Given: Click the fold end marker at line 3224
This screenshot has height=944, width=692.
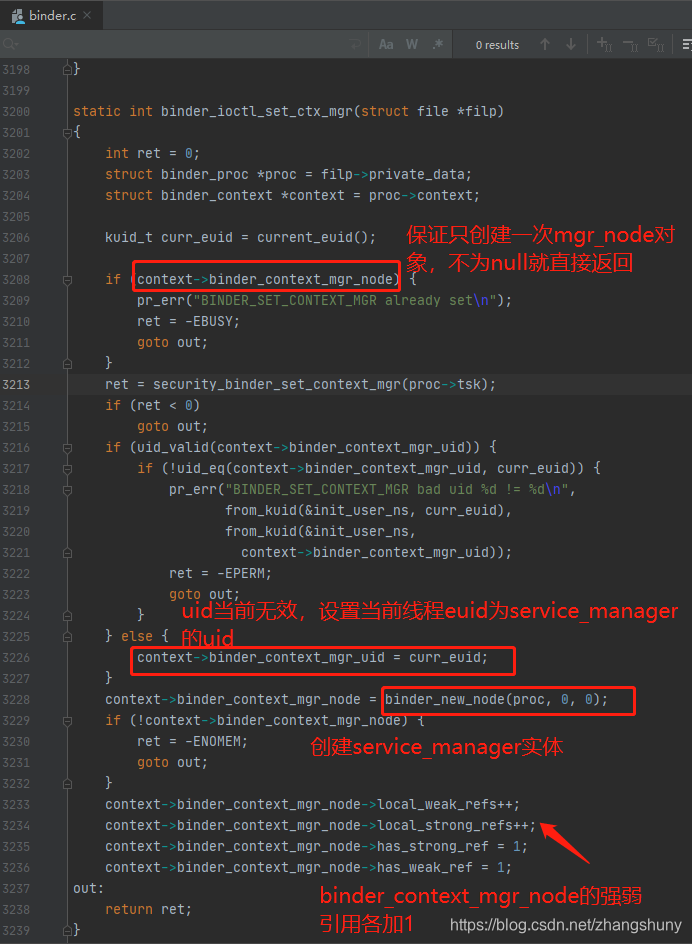Looking at the screenshot, I should (x=67, y=616).
